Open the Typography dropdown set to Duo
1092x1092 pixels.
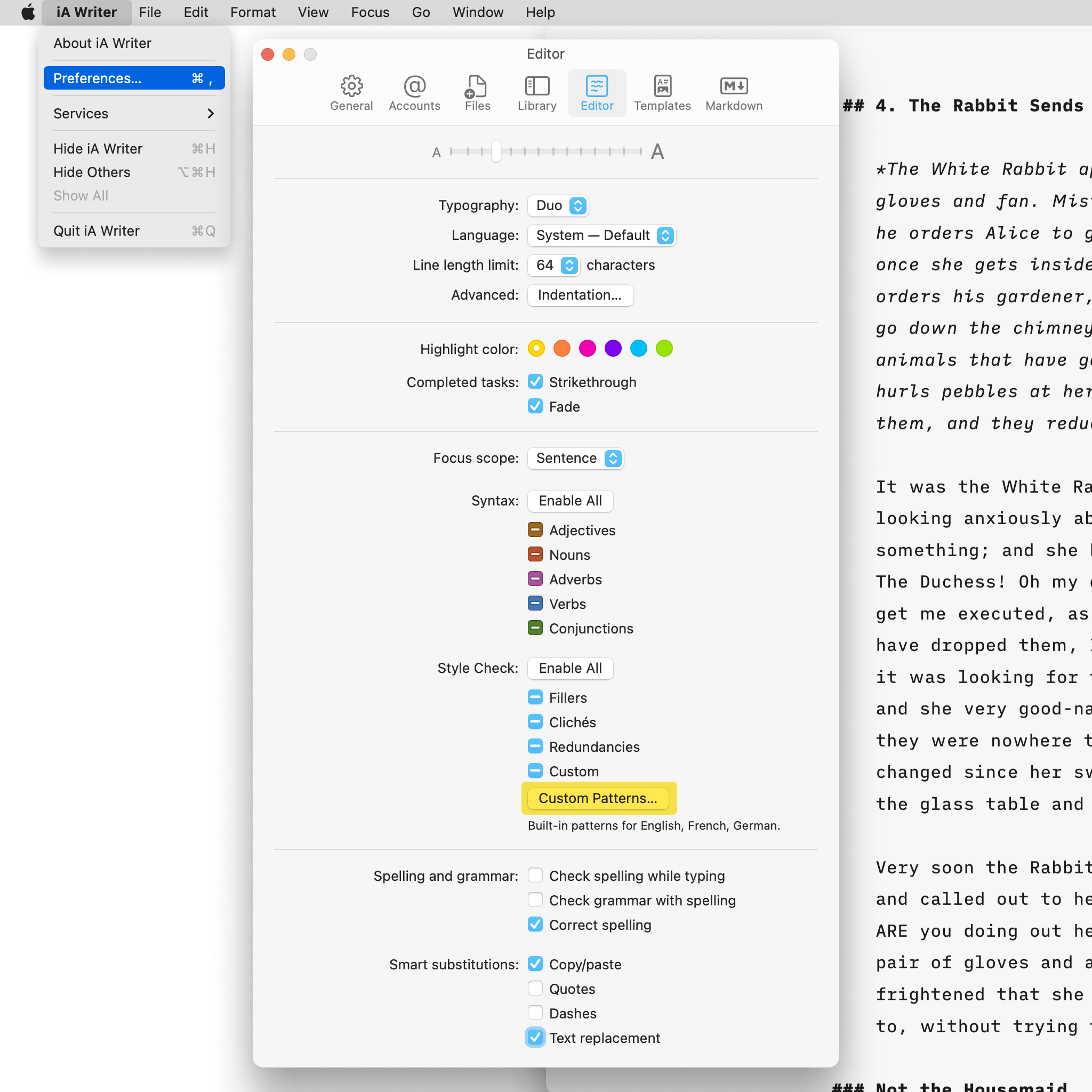coord(558,205)
